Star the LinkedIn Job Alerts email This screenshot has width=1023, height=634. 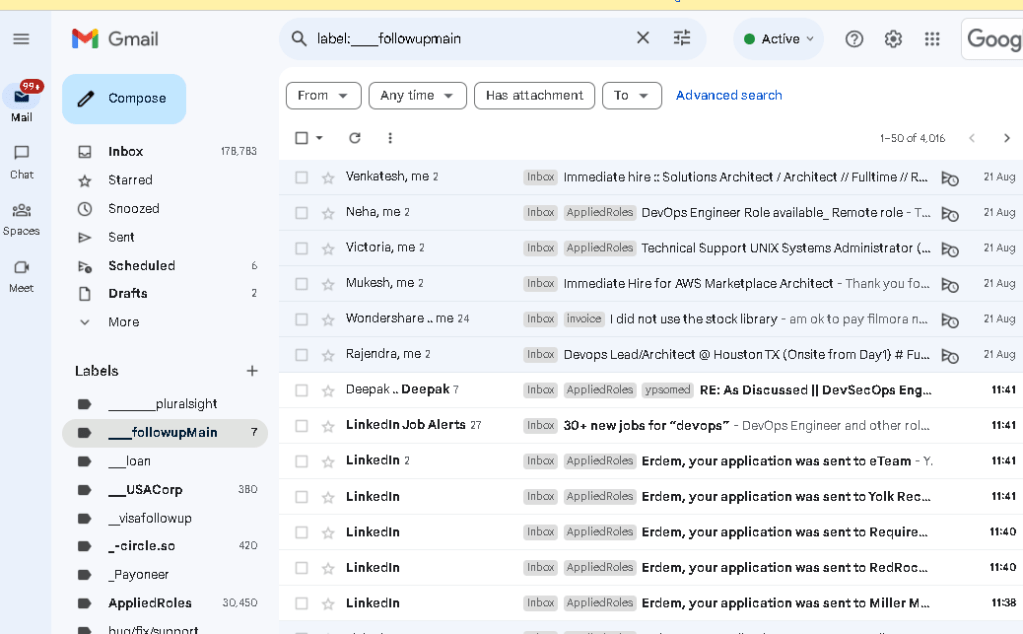[x=328, y=426]
